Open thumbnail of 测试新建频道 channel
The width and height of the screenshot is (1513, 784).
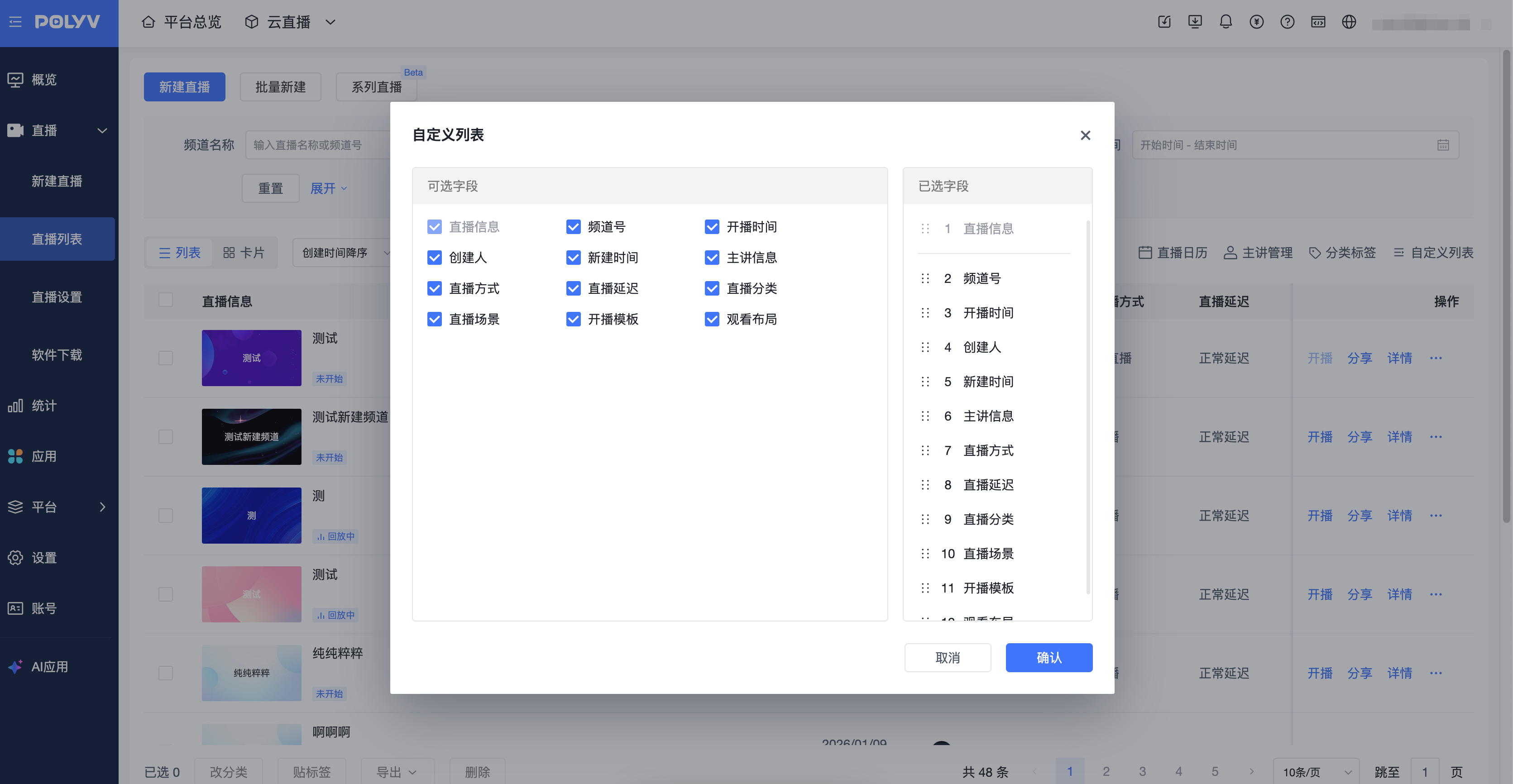click(x=251, y=437)
